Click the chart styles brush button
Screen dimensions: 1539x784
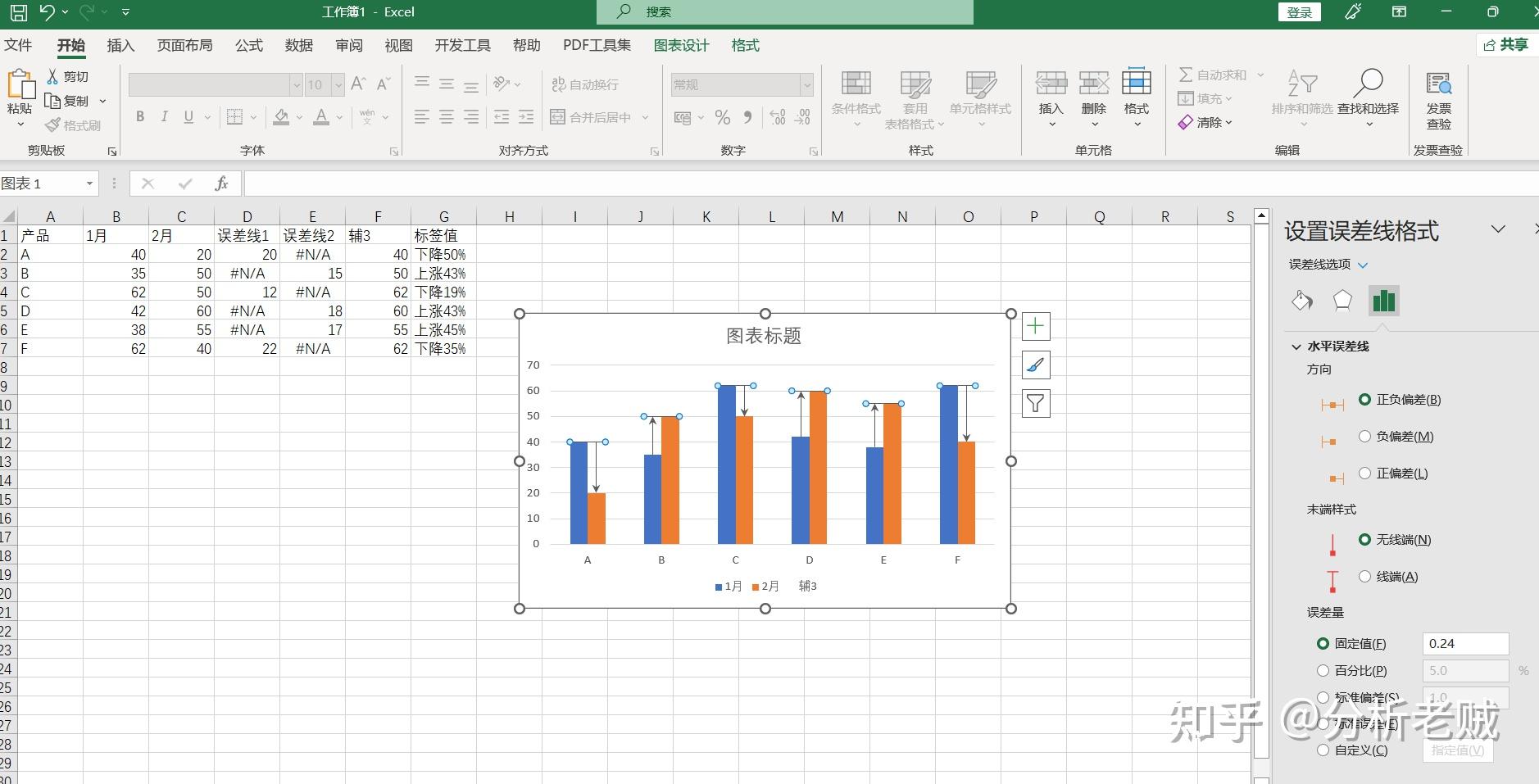coord(1036,365)
